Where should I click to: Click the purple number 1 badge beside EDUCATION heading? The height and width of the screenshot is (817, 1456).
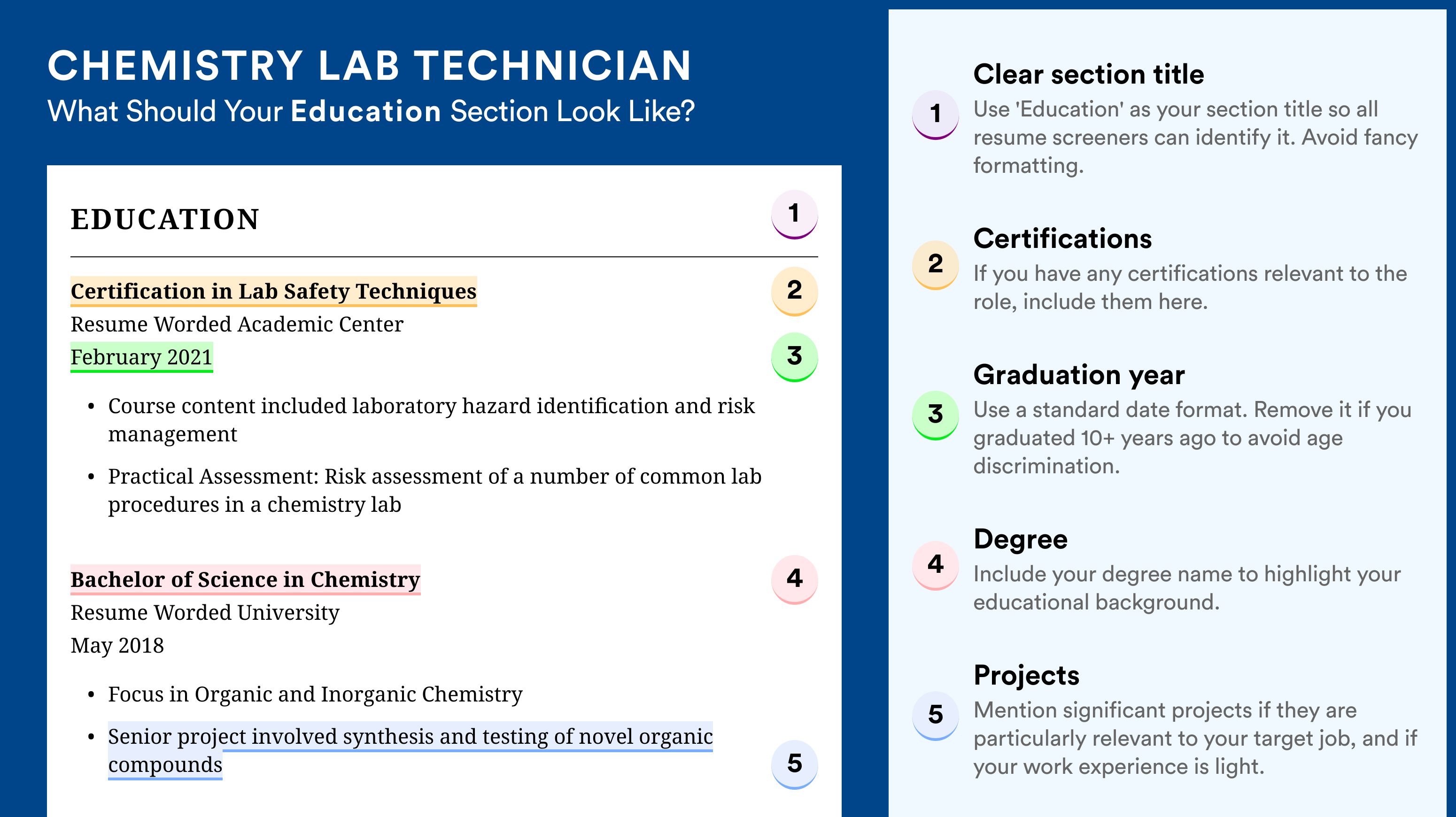[x=794, y=214]
